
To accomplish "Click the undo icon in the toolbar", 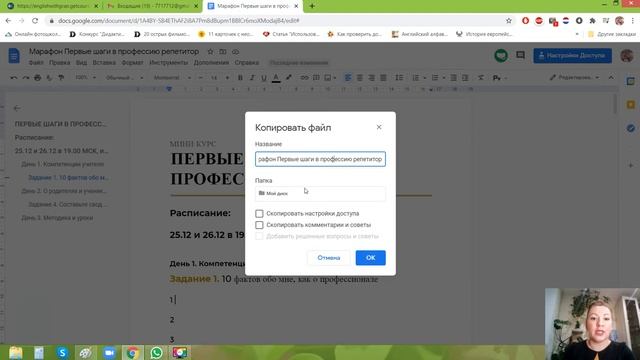I will tap(14, 78).
